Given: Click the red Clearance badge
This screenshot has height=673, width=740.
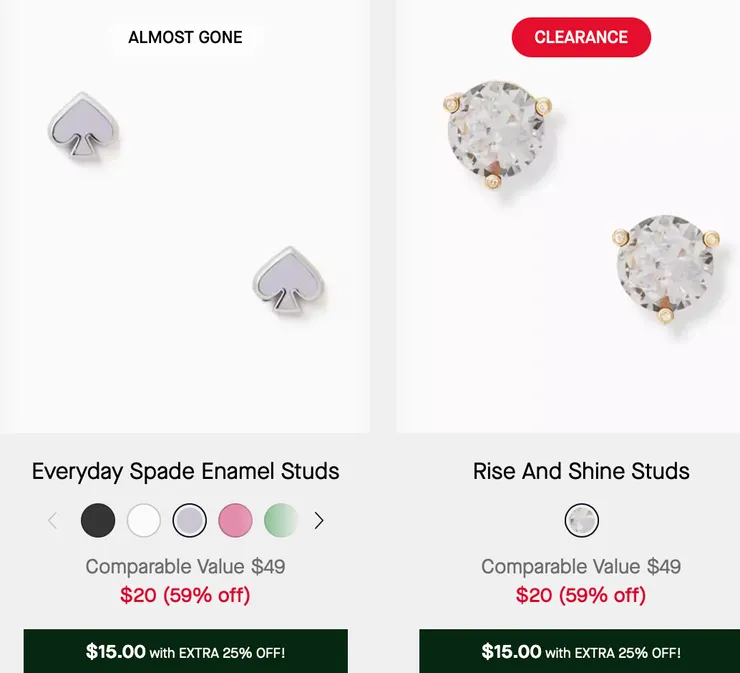Looking at the screenshot, I should (581, 38).
